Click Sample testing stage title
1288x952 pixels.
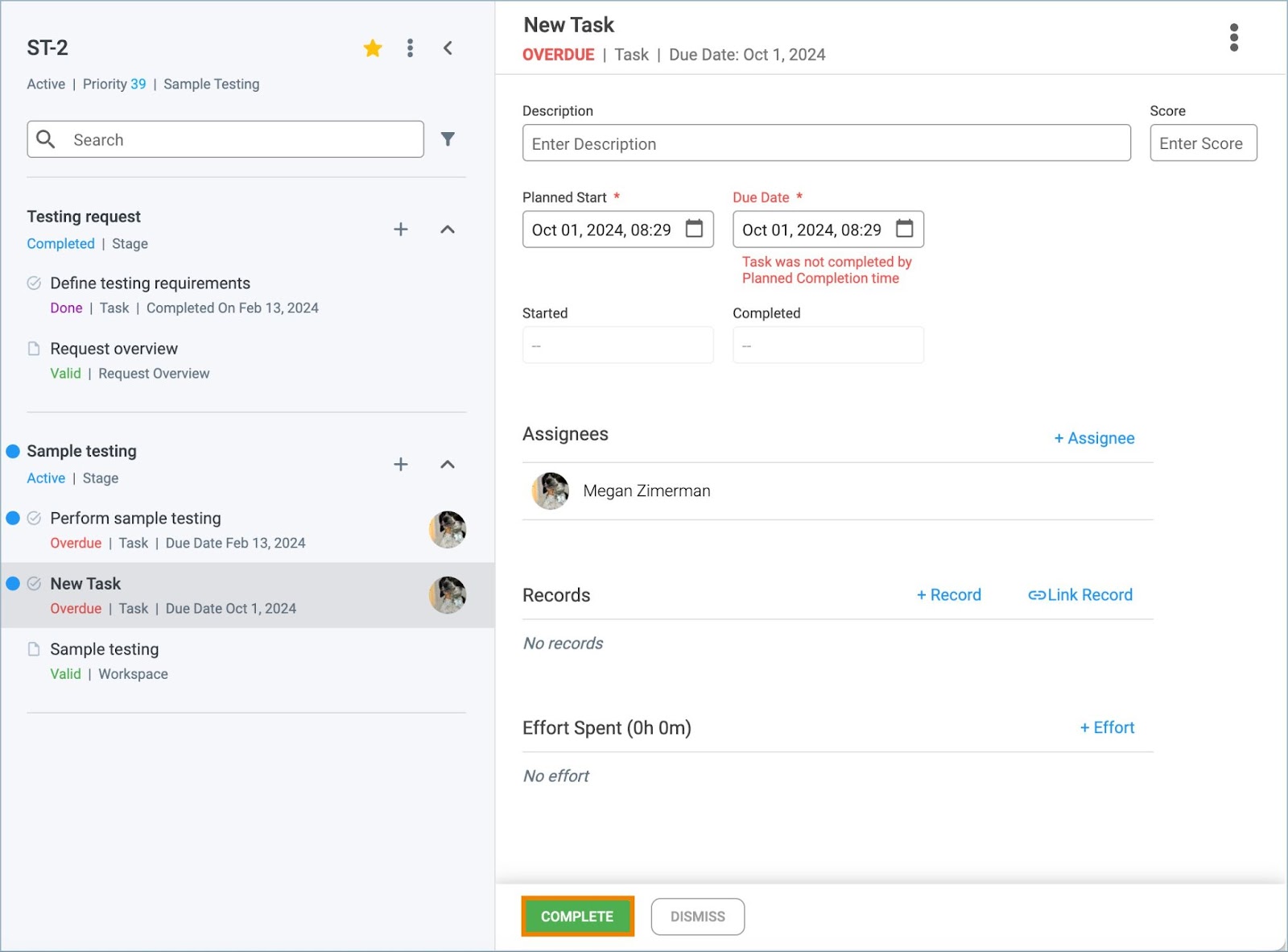pyautogui.click(x=81, y=451)
